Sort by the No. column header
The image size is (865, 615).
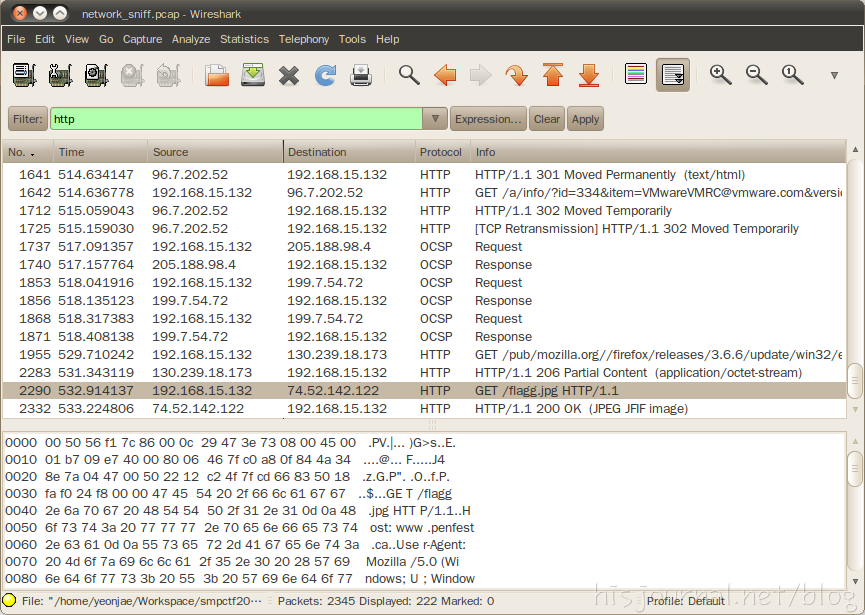tap(28, 152)
